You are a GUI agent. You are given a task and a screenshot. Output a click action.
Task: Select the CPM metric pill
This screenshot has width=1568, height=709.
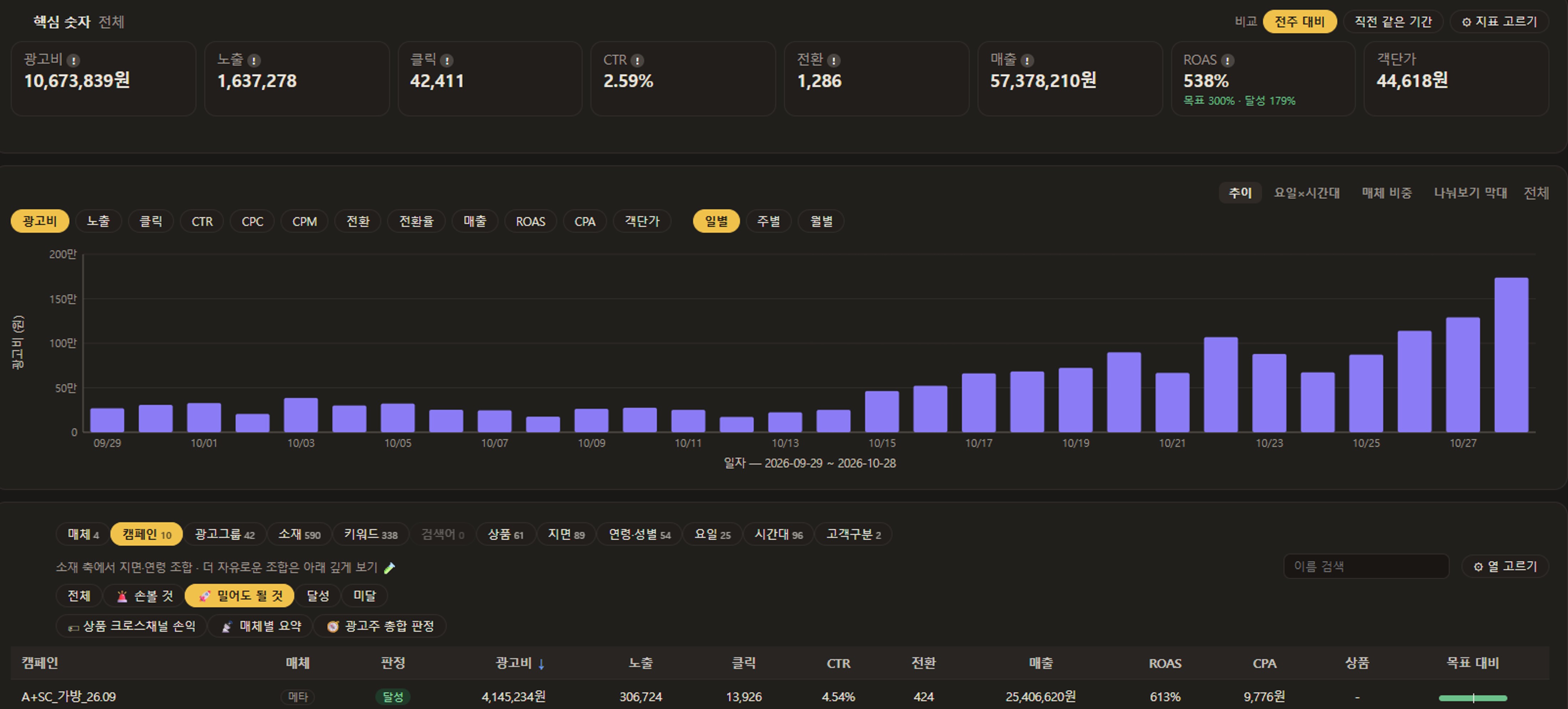coord(304,221)
